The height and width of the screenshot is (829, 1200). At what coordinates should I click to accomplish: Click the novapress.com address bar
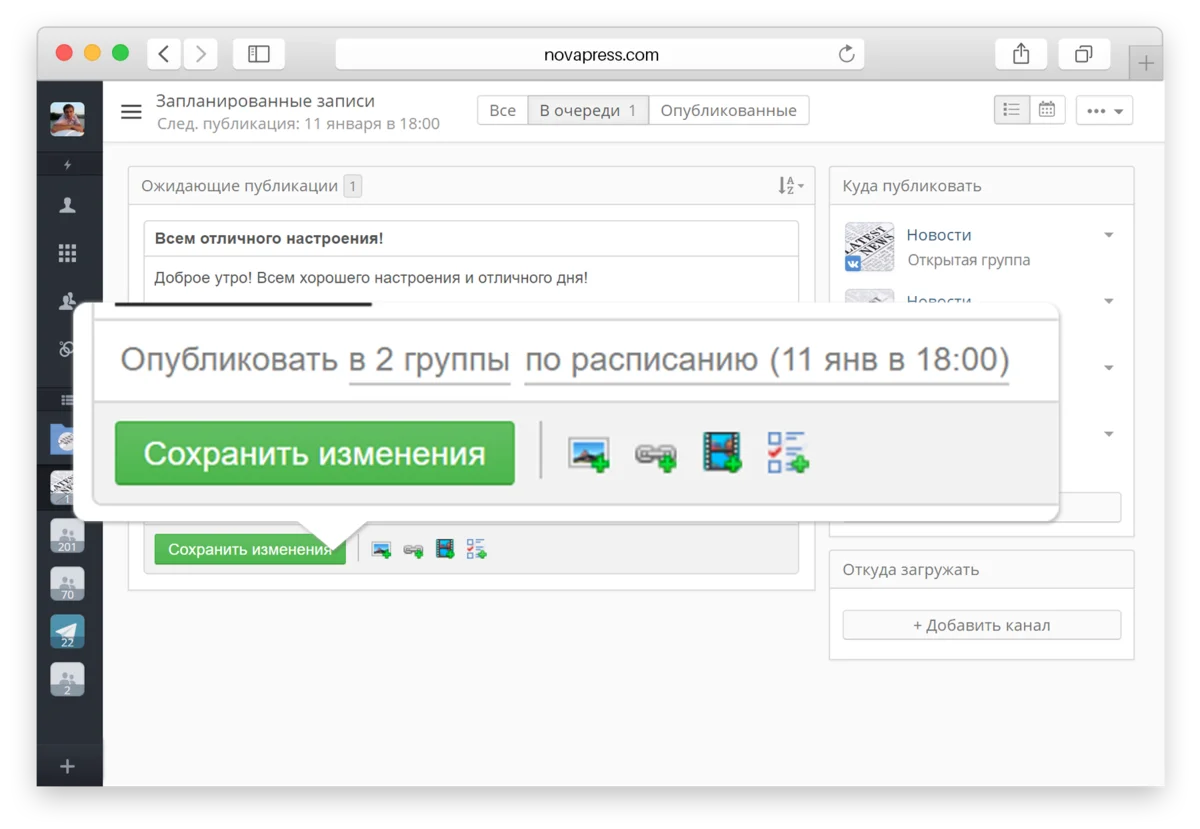click(600, 54)
